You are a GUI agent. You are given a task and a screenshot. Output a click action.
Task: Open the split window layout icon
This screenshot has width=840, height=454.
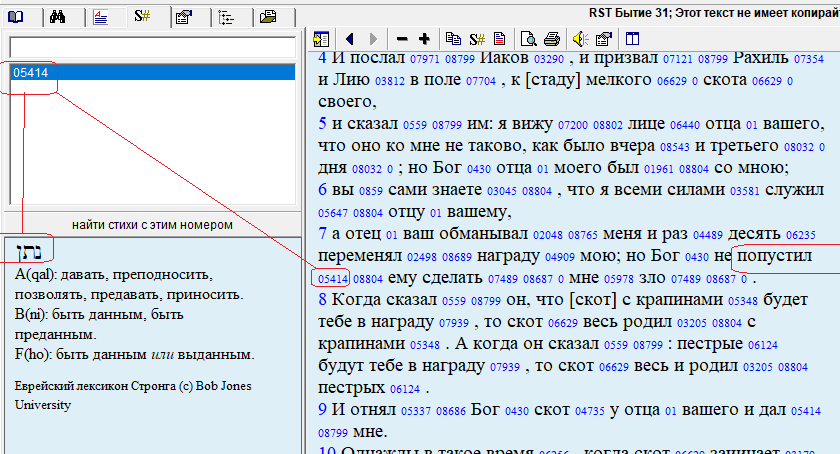(x=632, y=39)
